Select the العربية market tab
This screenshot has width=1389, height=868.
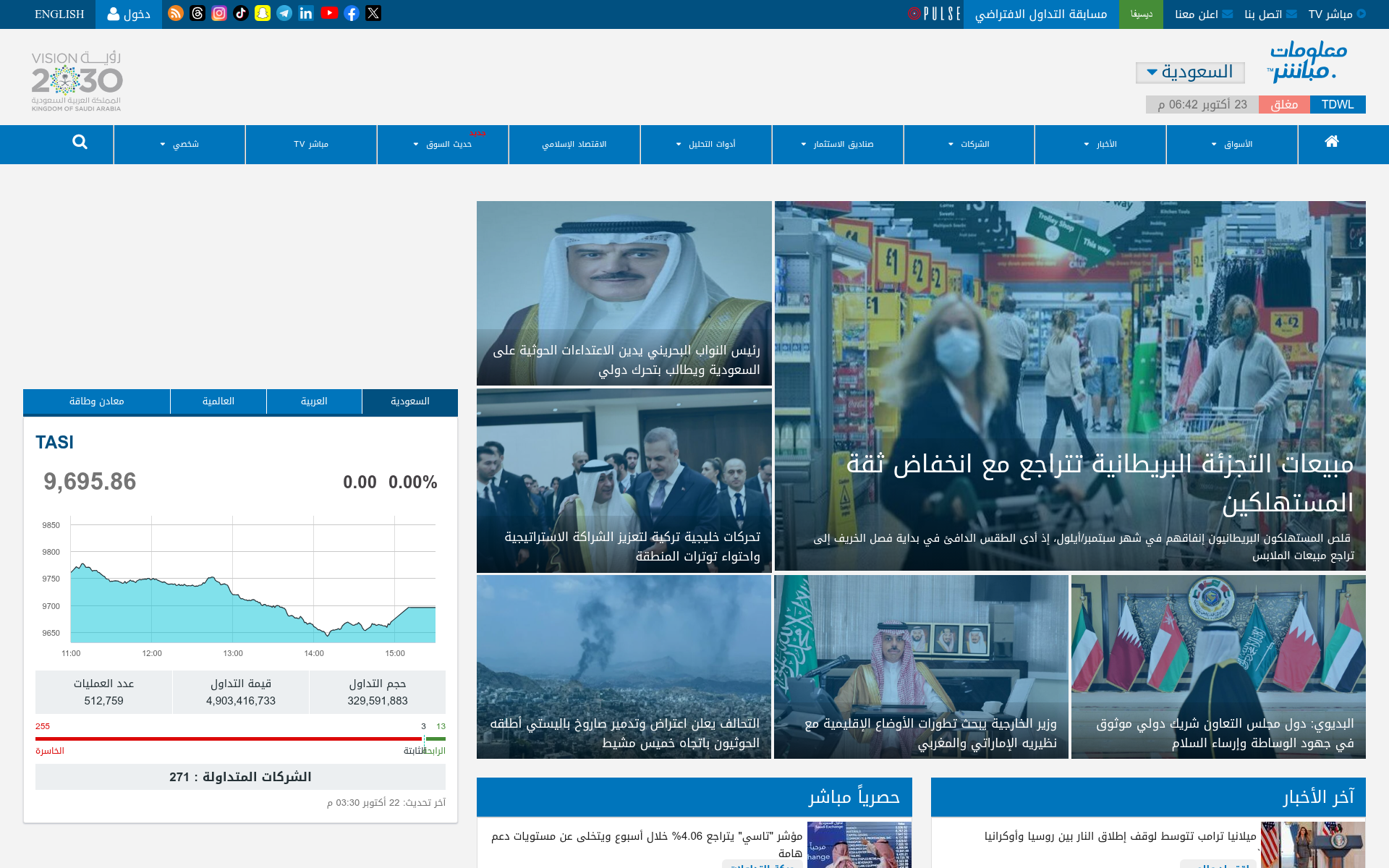pos(314,401)
